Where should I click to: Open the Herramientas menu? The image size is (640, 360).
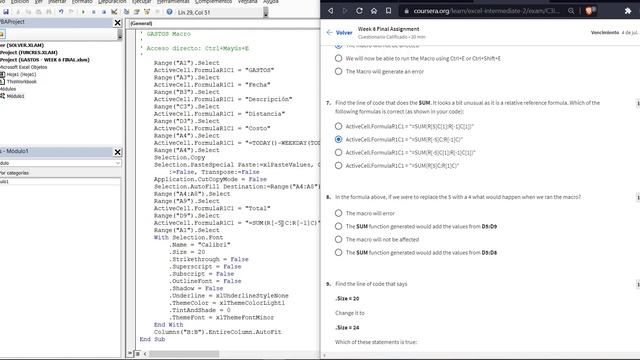point(173,2)
